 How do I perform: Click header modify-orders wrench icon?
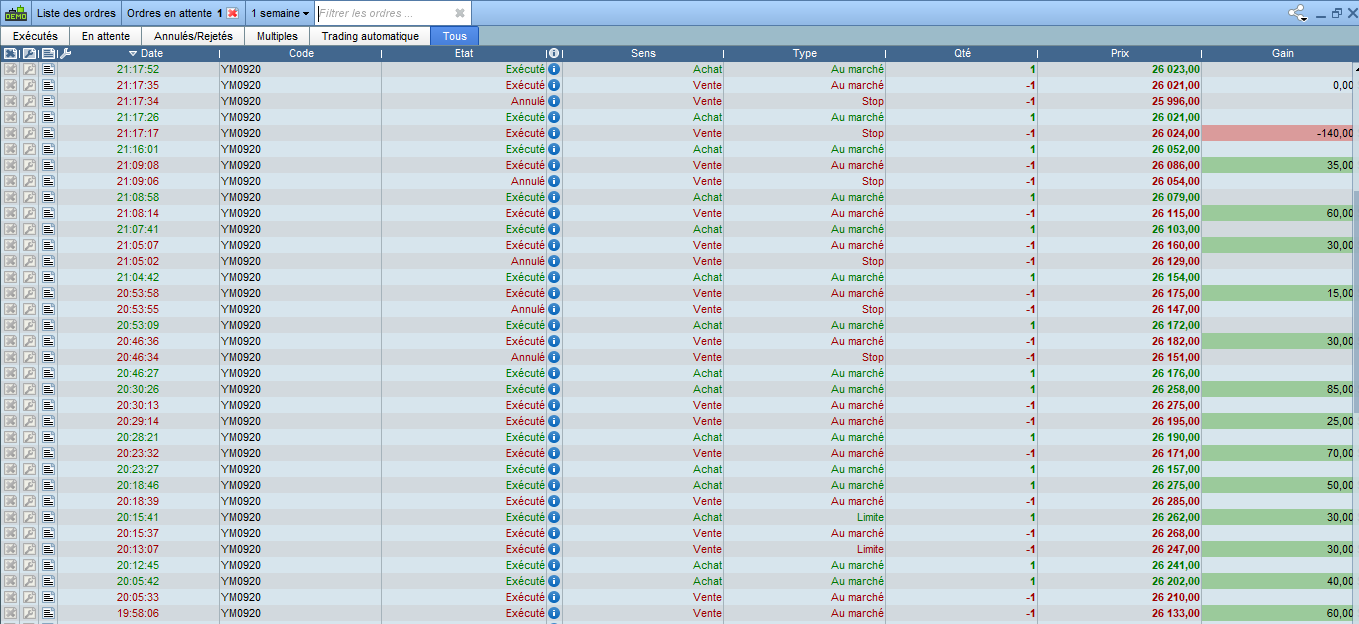pos(30,53)
